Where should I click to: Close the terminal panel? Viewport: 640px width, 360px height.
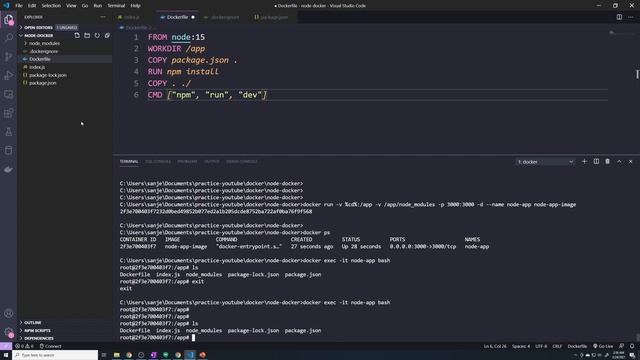pyautogui.click(x=630, y=162)
